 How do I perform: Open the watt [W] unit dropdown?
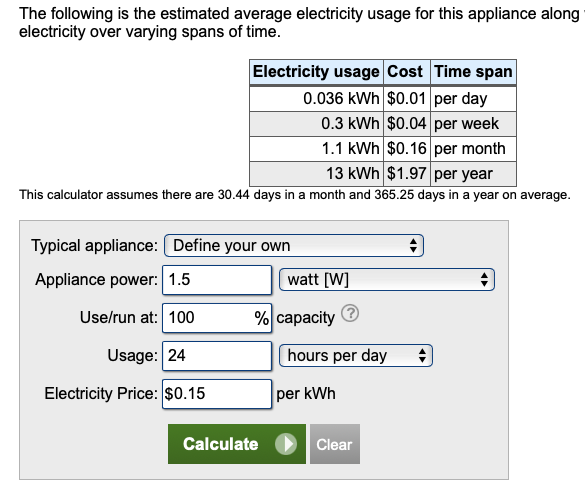click(387, 280)
